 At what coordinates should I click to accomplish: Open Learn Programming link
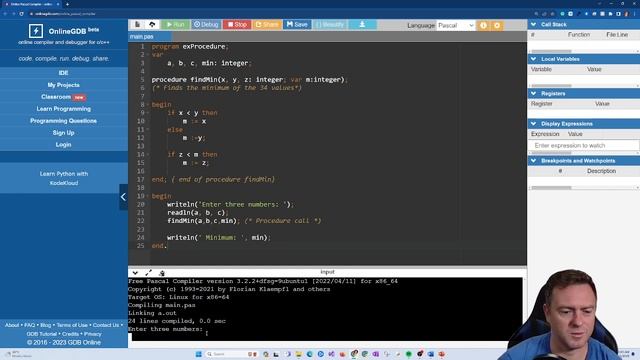click(63, 109)
